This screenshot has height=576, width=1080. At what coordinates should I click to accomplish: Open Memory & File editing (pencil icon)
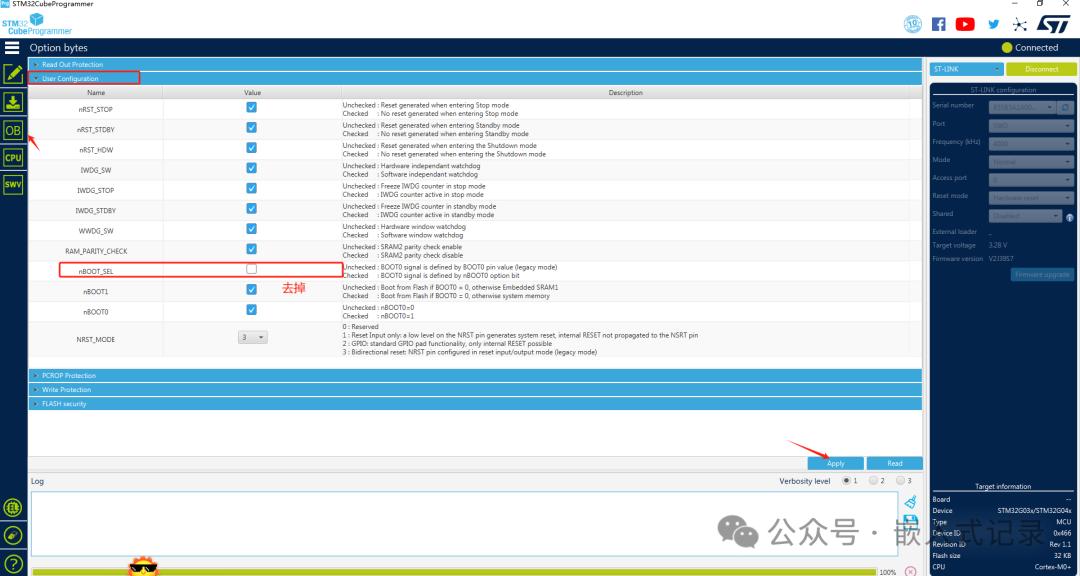(13, 74)
